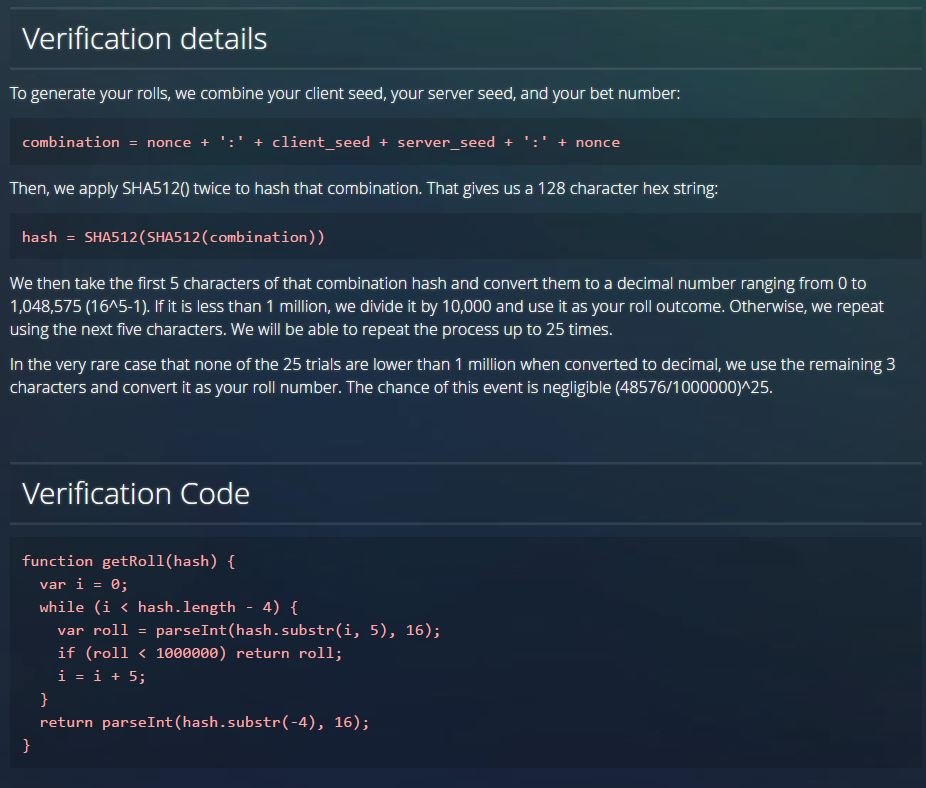Click the "hash = SHA512(SHA512(combination))" code line
This screenshot has height=788, width=926.
pos(173,237)
